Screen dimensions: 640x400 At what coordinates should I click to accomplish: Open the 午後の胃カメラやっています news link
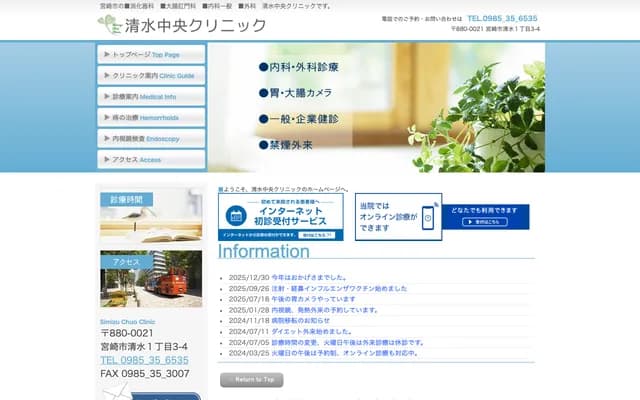tap(313, 299)
